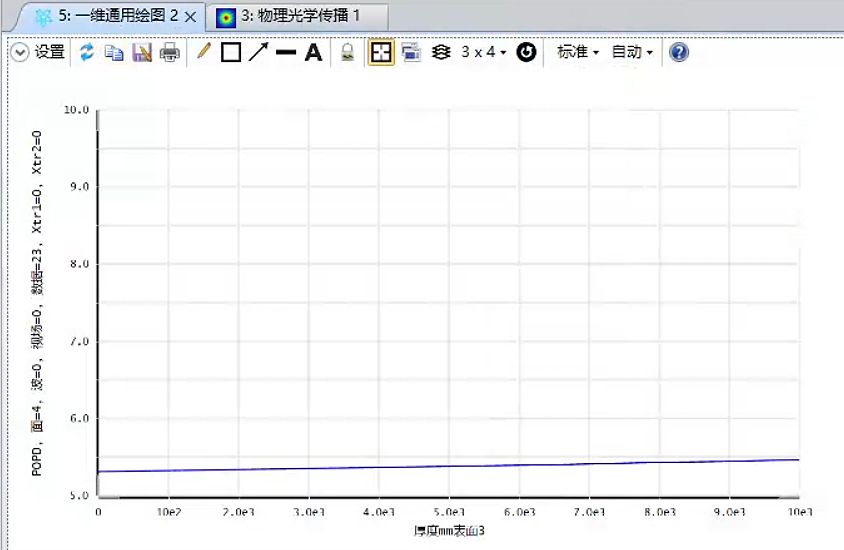Click the x-axis value 10e3

[800, 512]
